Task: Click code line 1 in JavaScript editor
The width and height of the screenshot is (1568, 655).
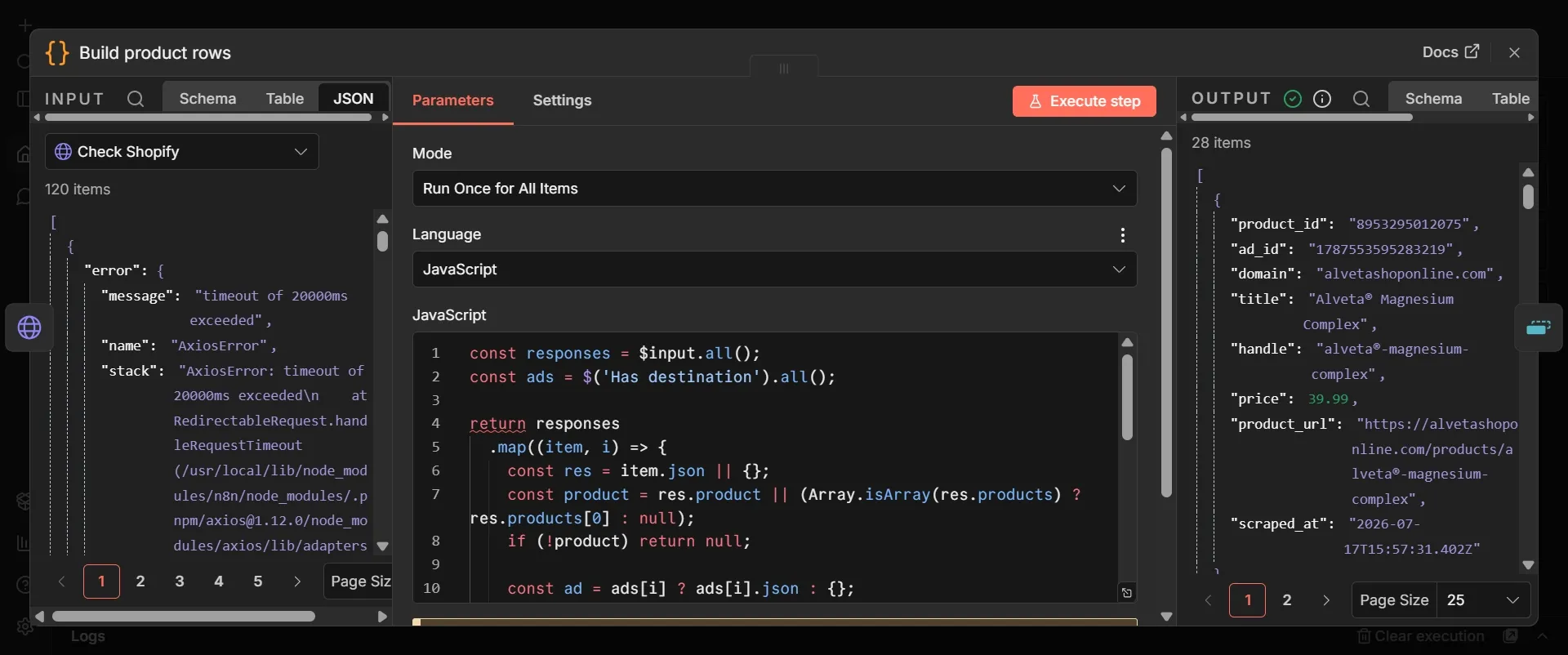Action: [x=614, y=354]
